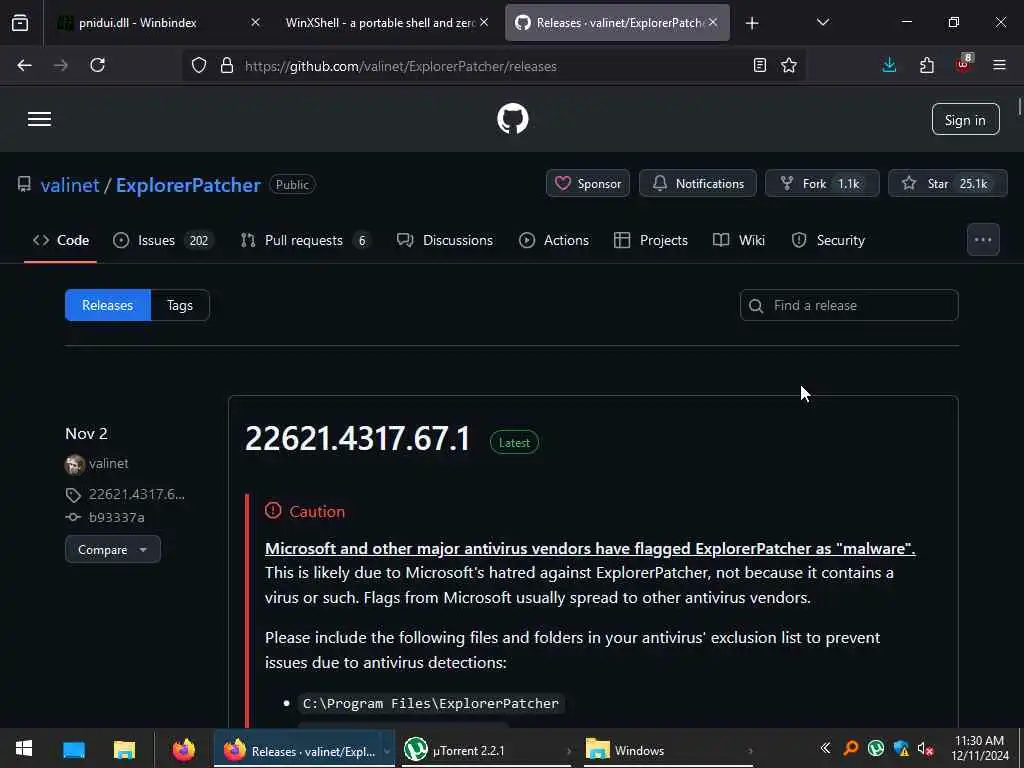Screen dimensions: 1024x768
Task: Close the pnidui.dll Winbindex tab
Action: [255, 22]
